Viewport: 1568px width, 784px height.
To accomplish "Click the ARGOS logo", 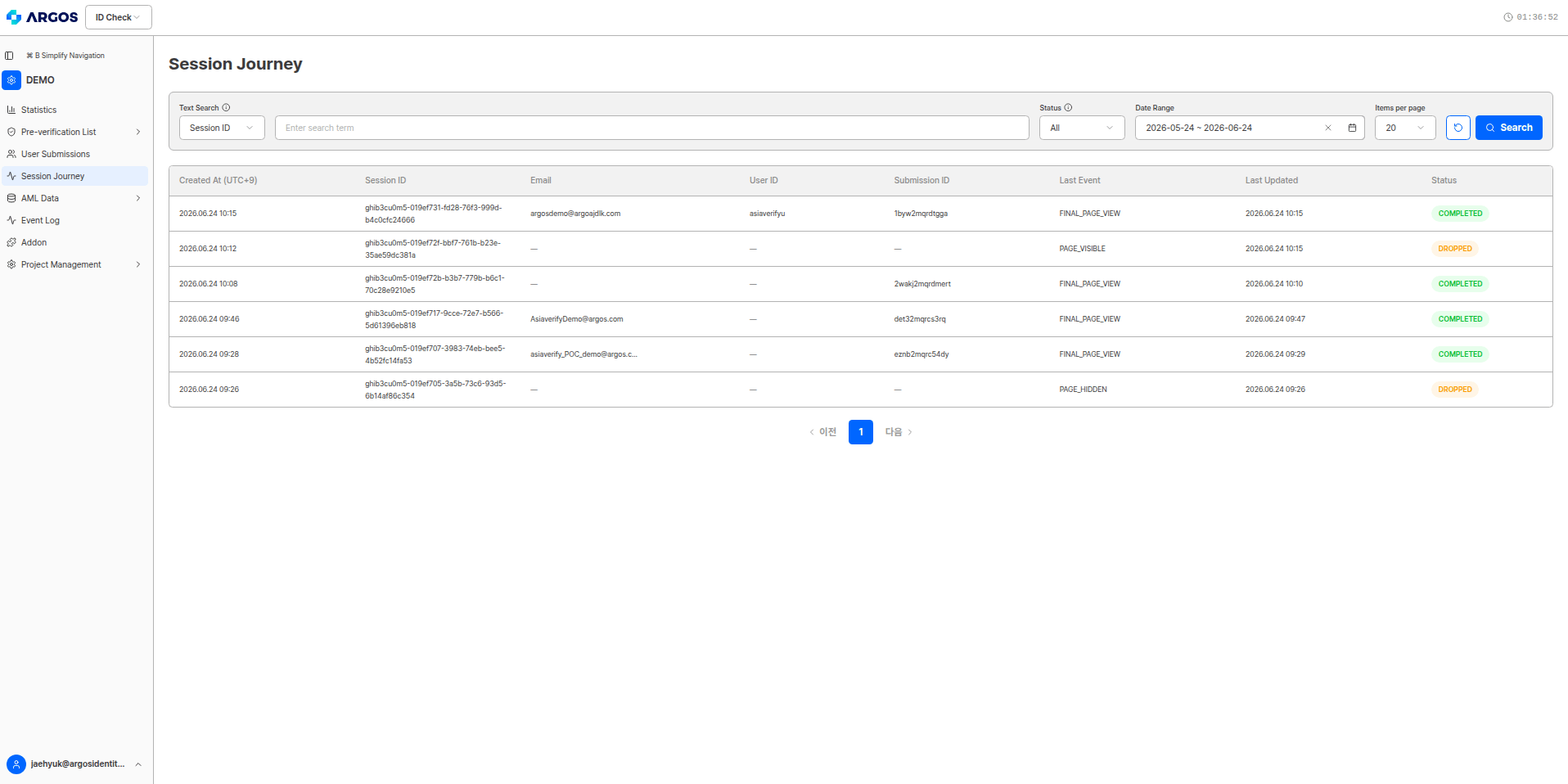I will point(43,17).
